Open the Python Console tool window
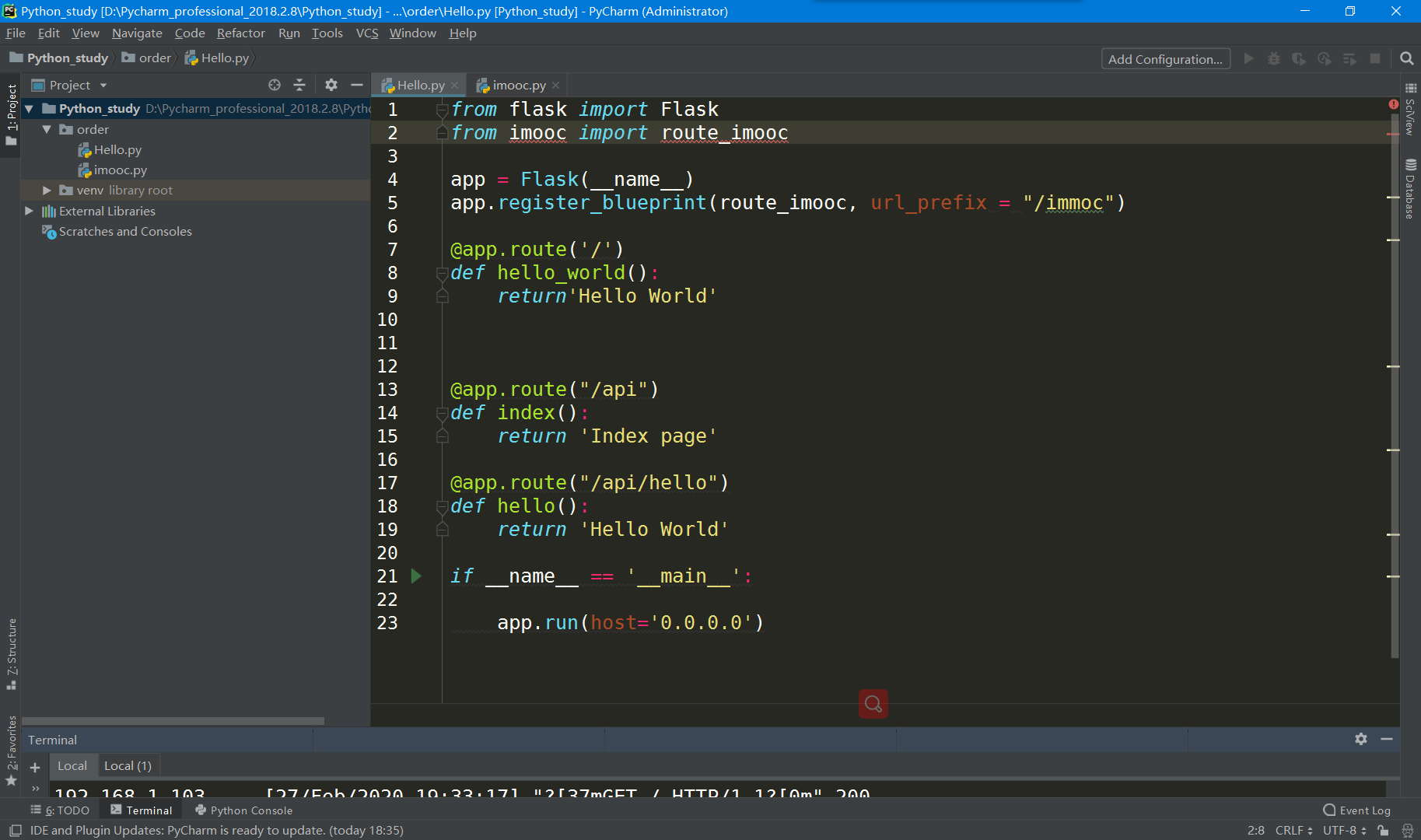The height and width of the screenshot is (840, 1421). coord(244,810)
